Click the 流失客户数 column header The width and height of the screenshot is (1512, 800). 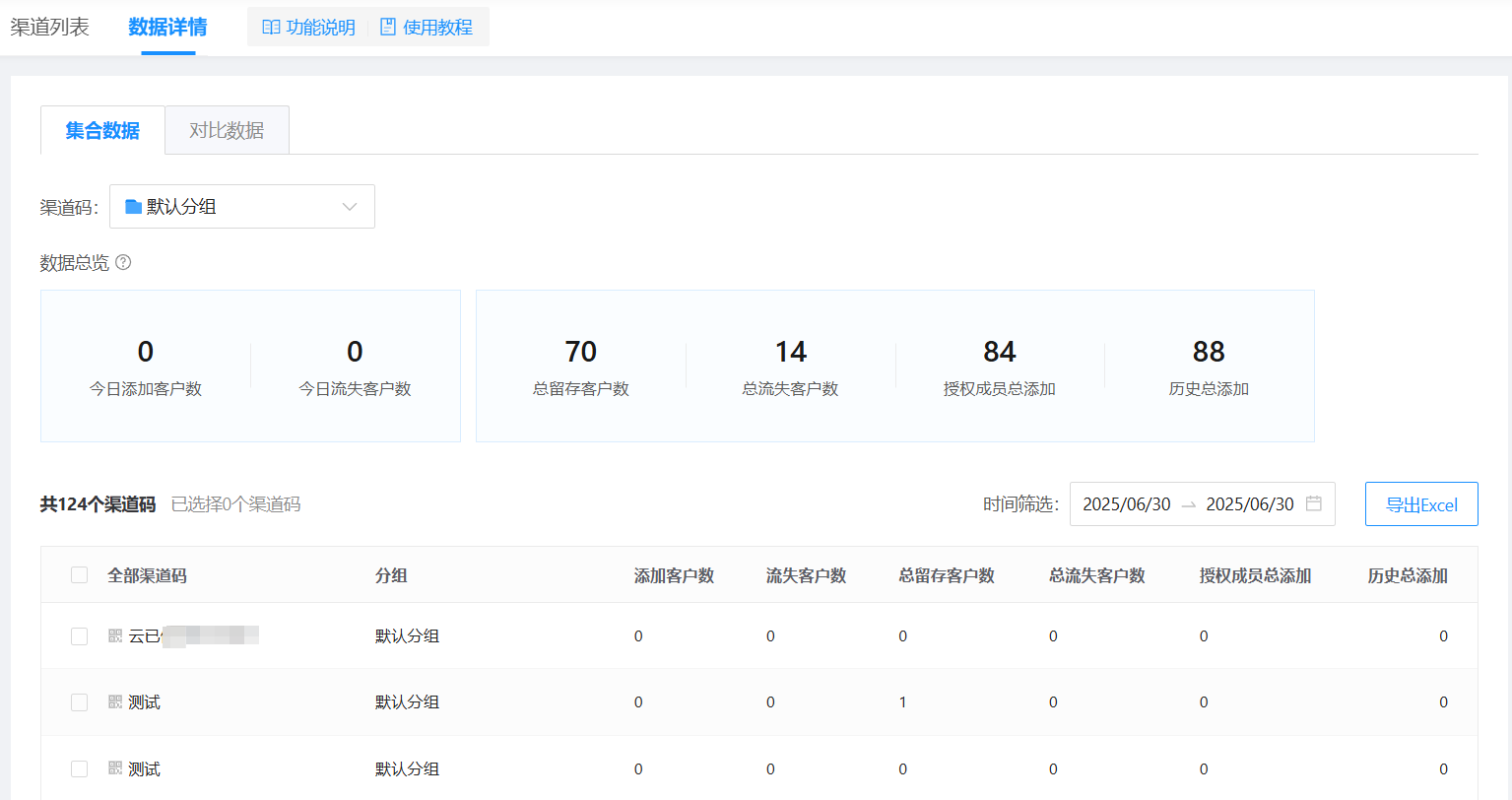tap(806, 575)
